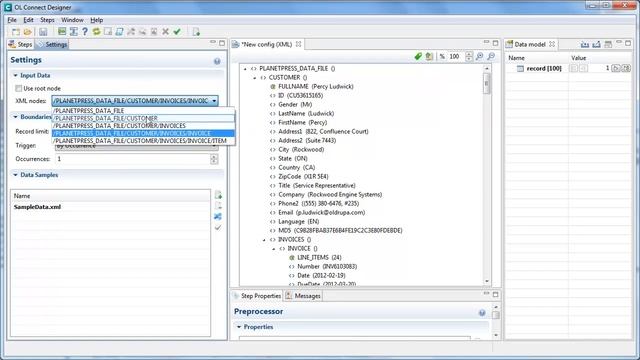This screenshot has height=360, width=640.
Task: Click the blue text-cursor step toolbar icon
Action: (73, 31)
